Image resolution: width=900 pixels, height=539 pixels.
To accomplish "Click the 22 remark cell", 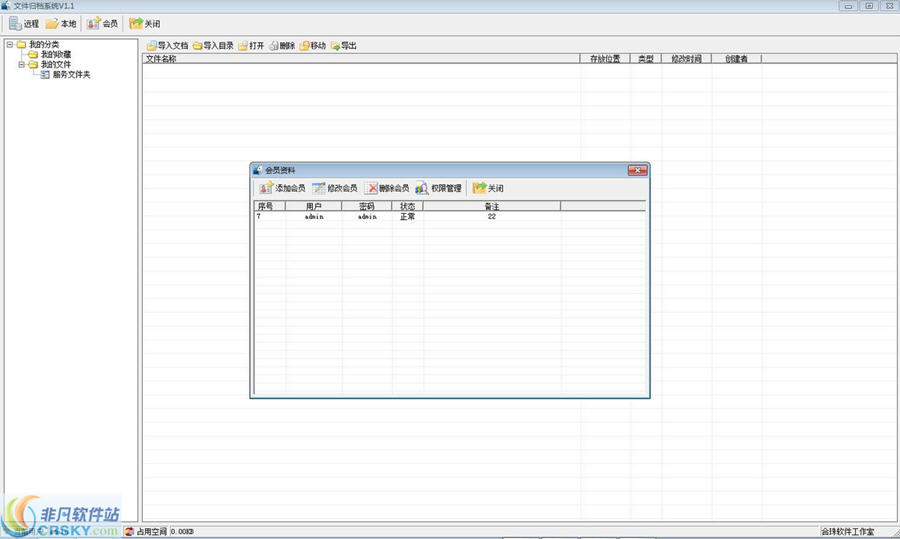I will point(492,216).
